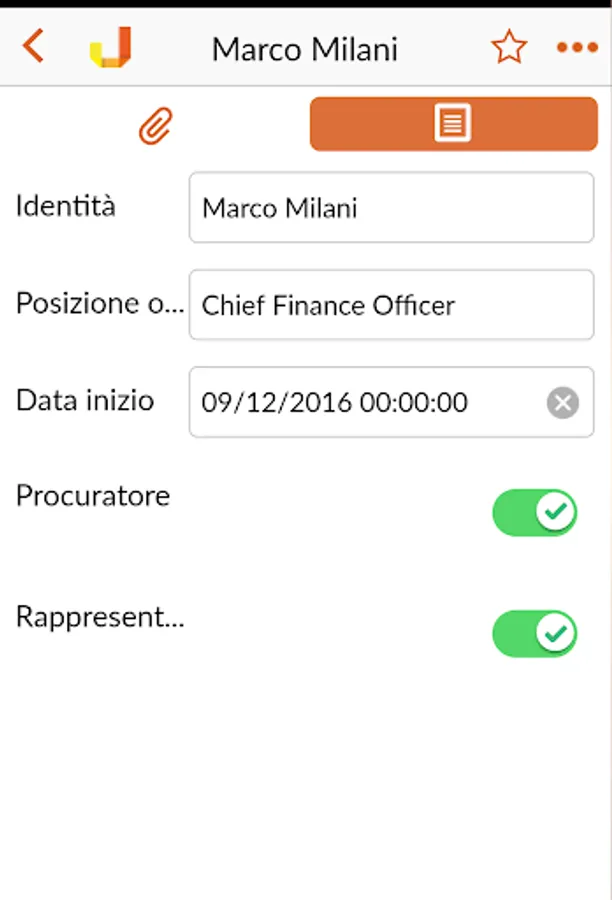Tap the Data inizio label
The width and height of the screenshot is (612, 900).
click(85, 400)
